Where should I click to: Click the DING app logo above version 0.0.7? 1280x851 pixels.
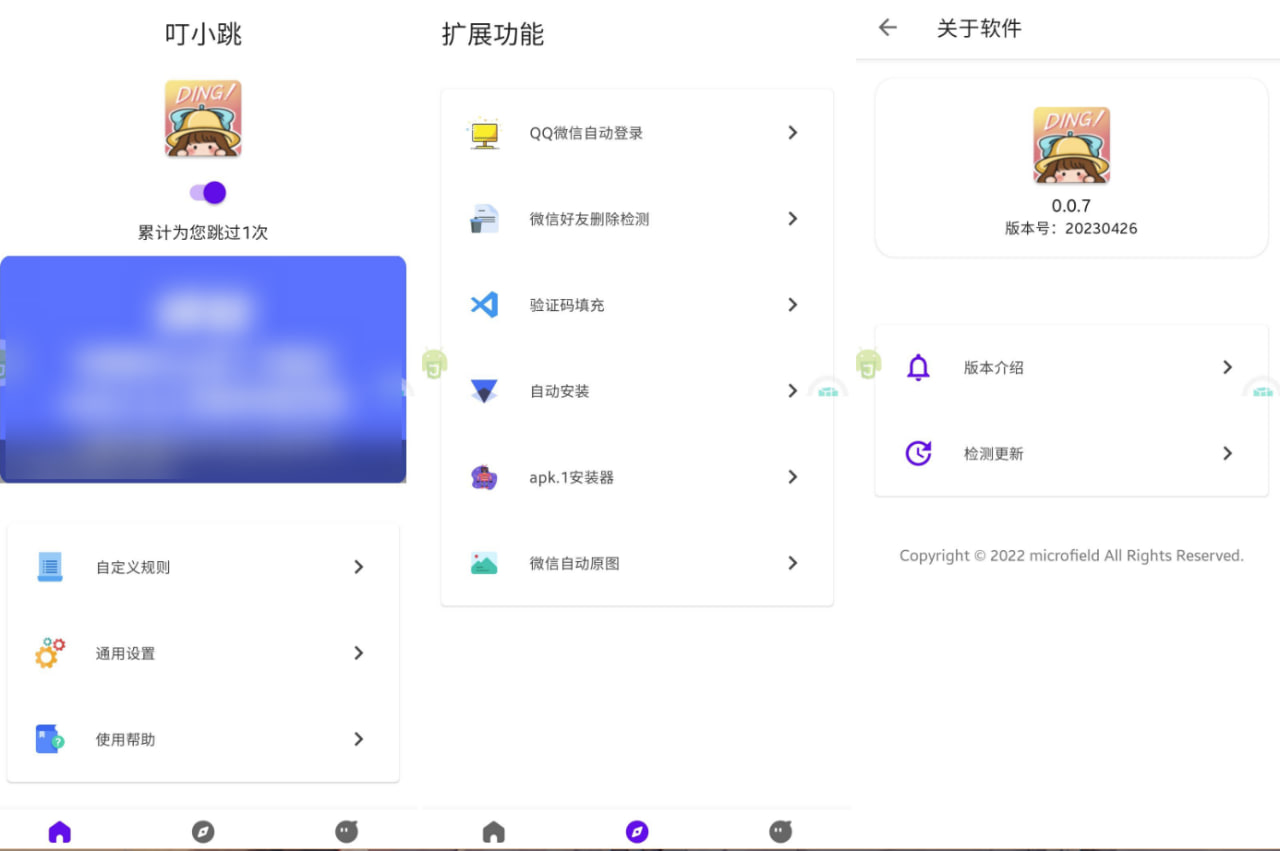tap(1071, 145)
